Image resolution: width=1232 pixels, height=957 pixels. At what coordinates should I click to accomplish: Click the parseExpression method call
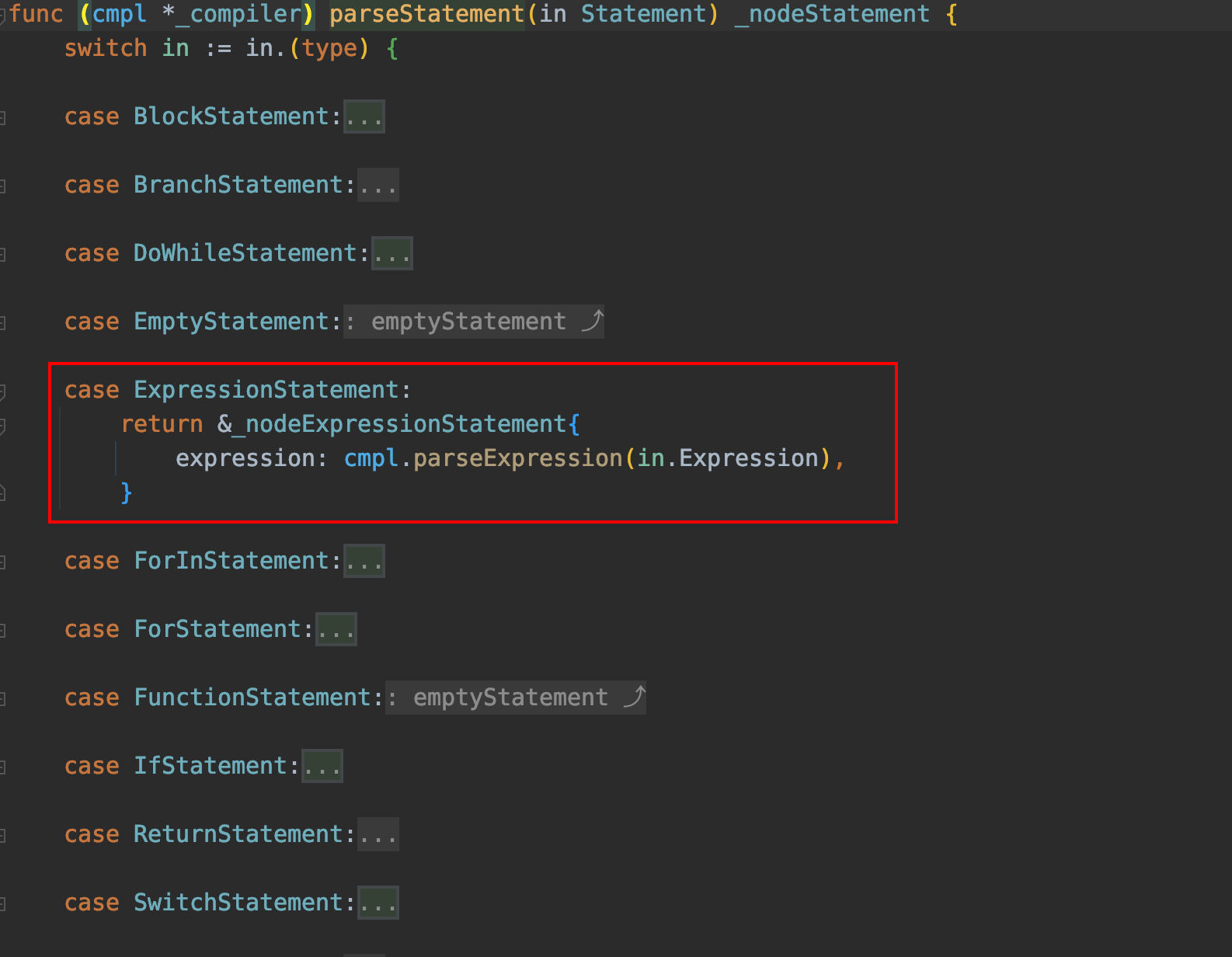(517, 458)
